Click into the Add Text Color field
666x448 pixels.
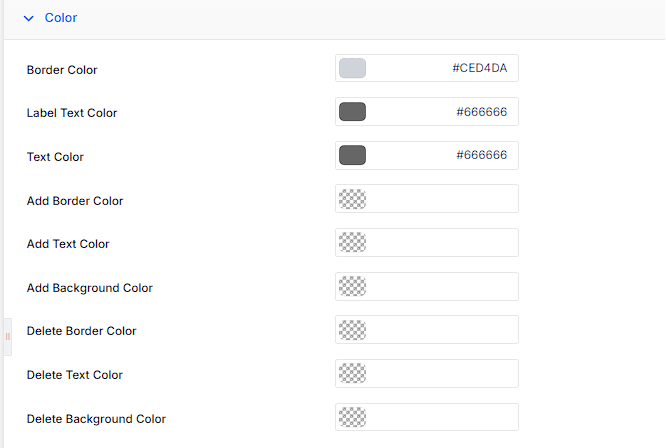click(427, 242)
